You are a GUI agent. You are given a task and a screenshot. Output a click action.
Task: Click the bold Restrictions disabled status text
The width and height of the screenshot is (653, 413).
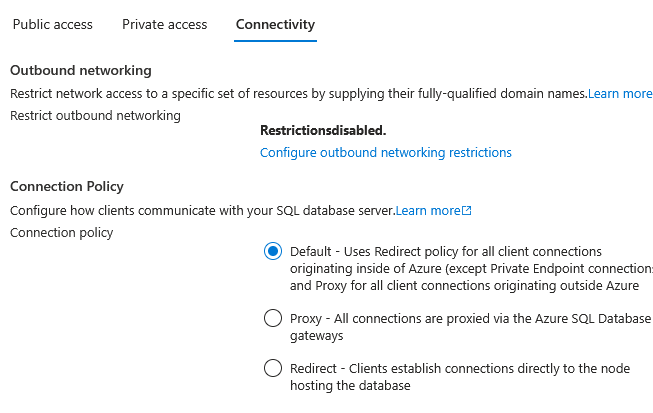pos(322,130)
